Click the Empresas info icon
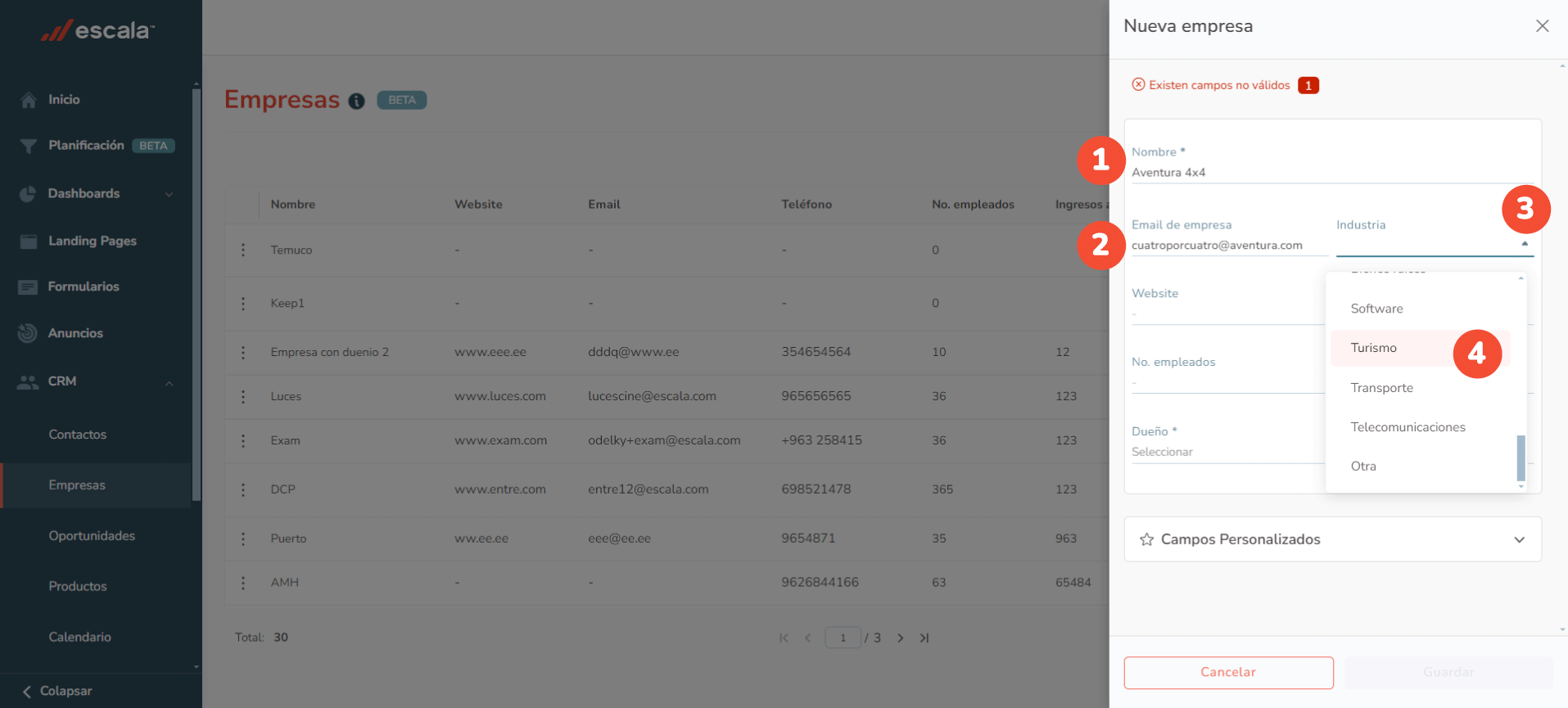 pos(356,101)
